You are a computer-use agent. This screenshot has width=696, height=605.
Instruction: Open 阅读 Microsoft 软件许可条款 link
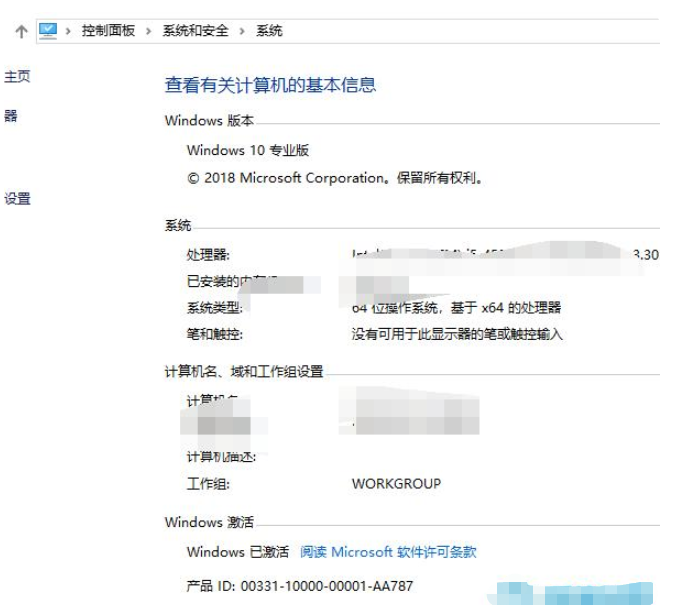(388, 552)
